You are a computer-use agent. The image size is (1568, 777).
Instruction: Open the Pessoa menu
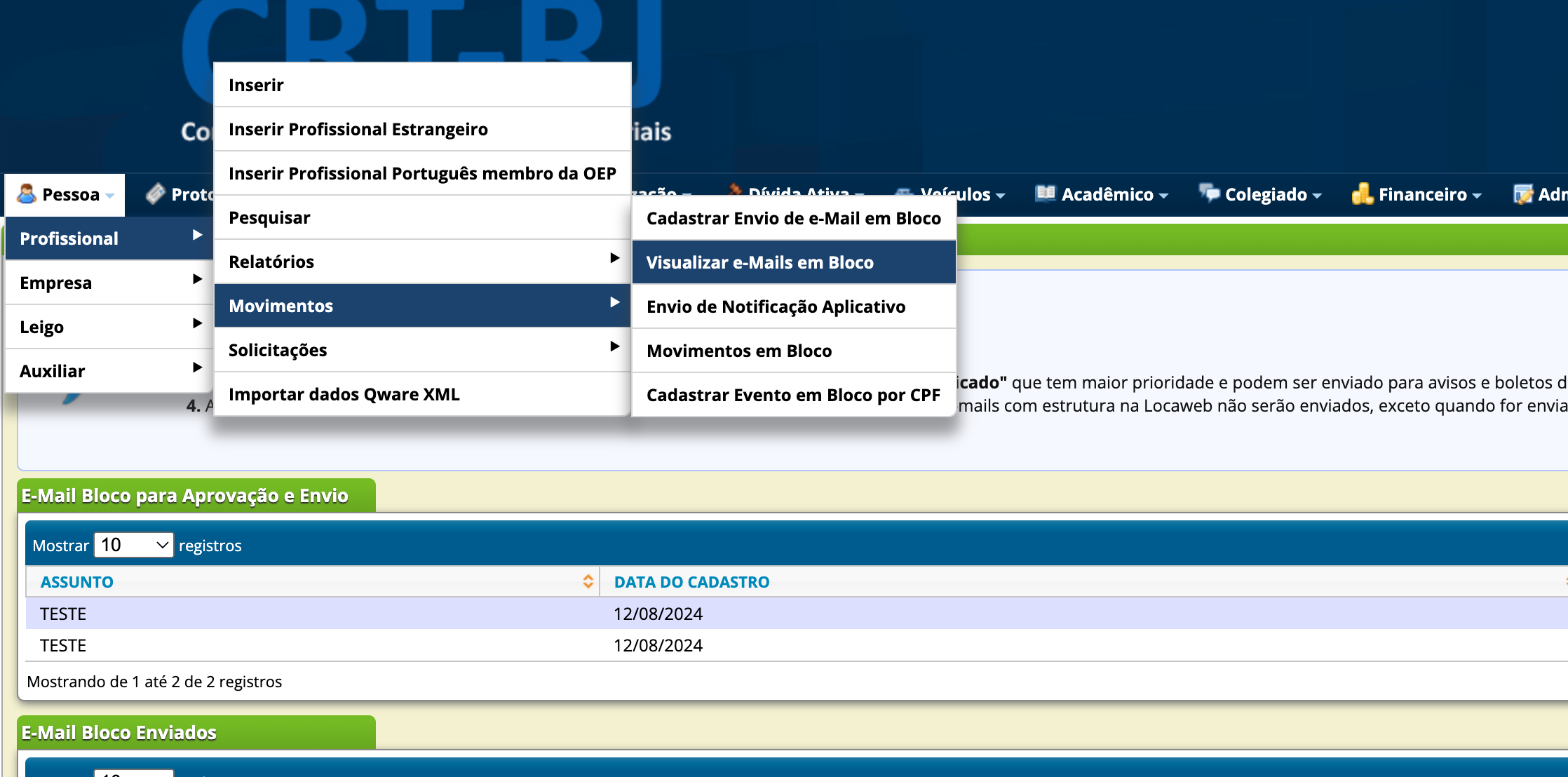(65, 194)
